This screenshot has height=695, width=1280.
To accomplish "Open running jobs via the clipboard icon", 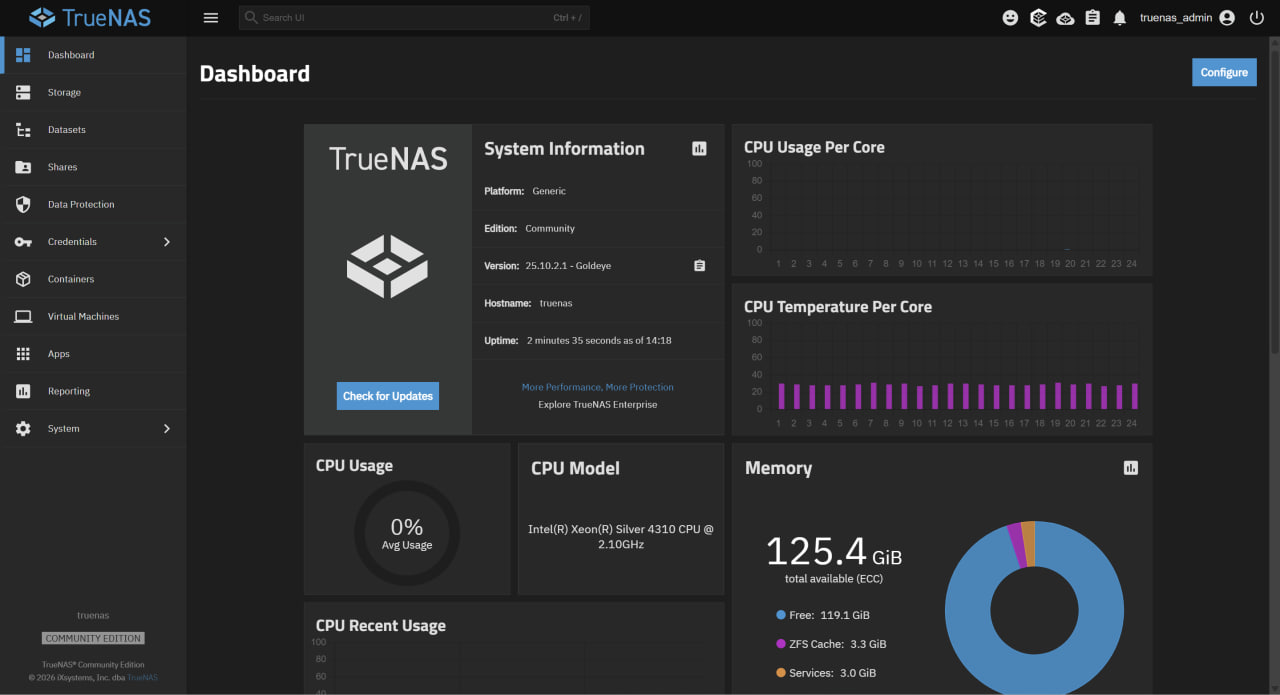I will point(1093,17).
